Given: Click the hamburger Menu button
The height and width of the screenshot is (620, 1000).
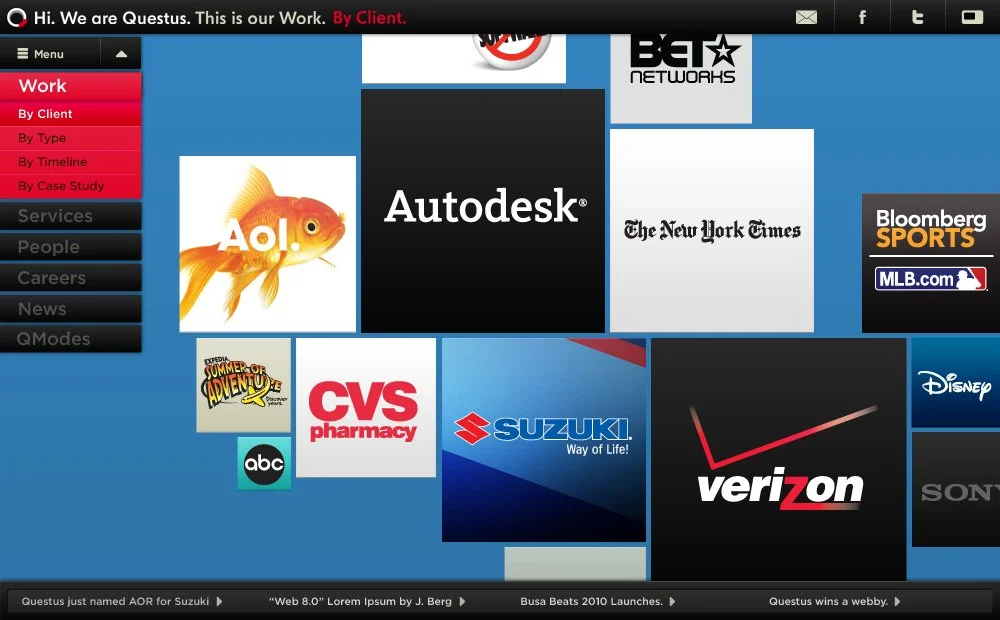Looking at the screenshot, I should (x=50, y=54).
